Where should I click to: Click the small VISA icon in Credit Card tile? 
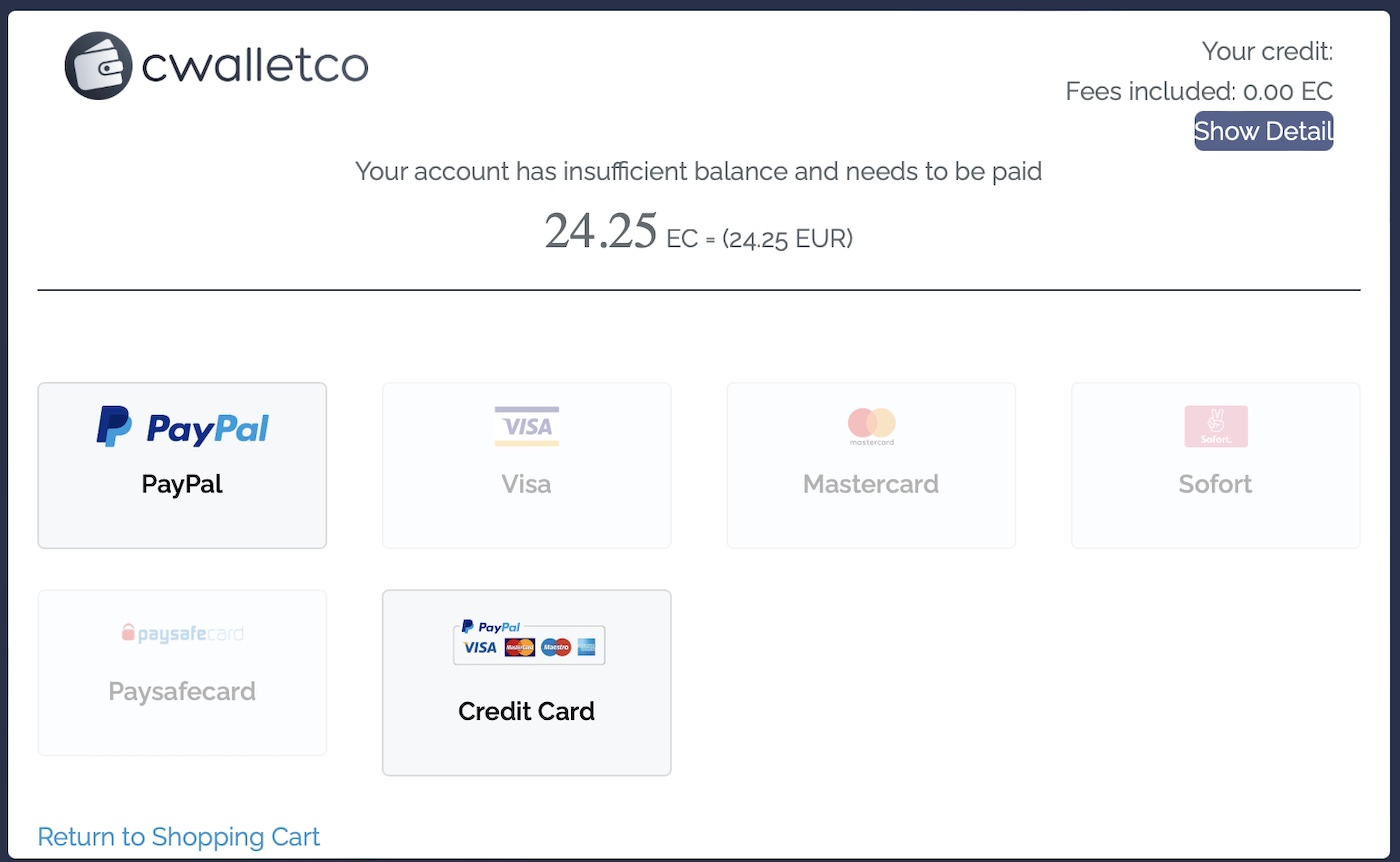(481, 648)
